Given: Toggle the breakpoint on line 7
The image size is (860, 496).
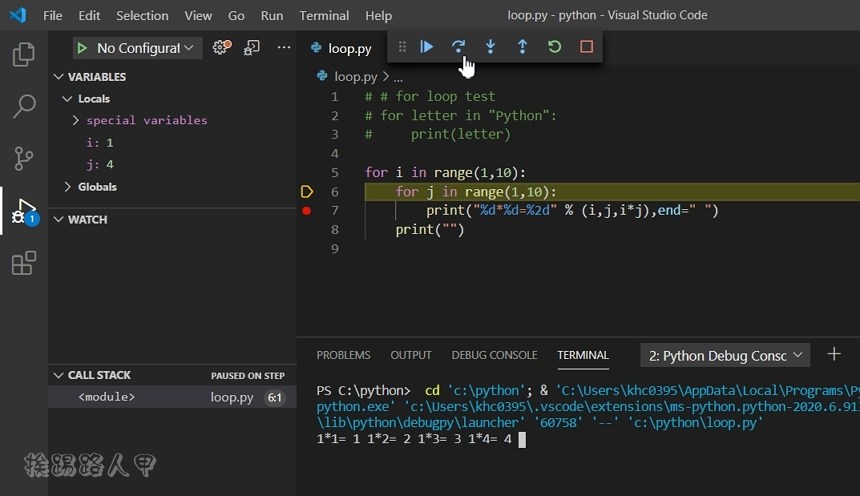Looking at the screenshot, I should pos(307,211).
